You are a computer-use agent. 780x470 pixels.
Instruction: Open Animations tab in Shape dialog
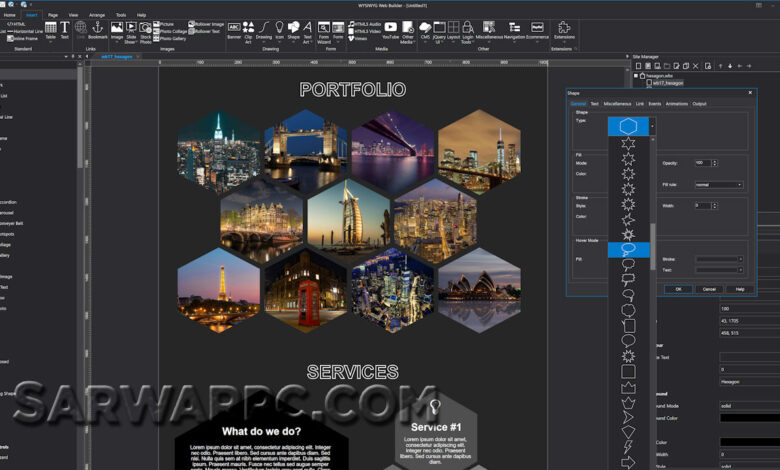677,103
